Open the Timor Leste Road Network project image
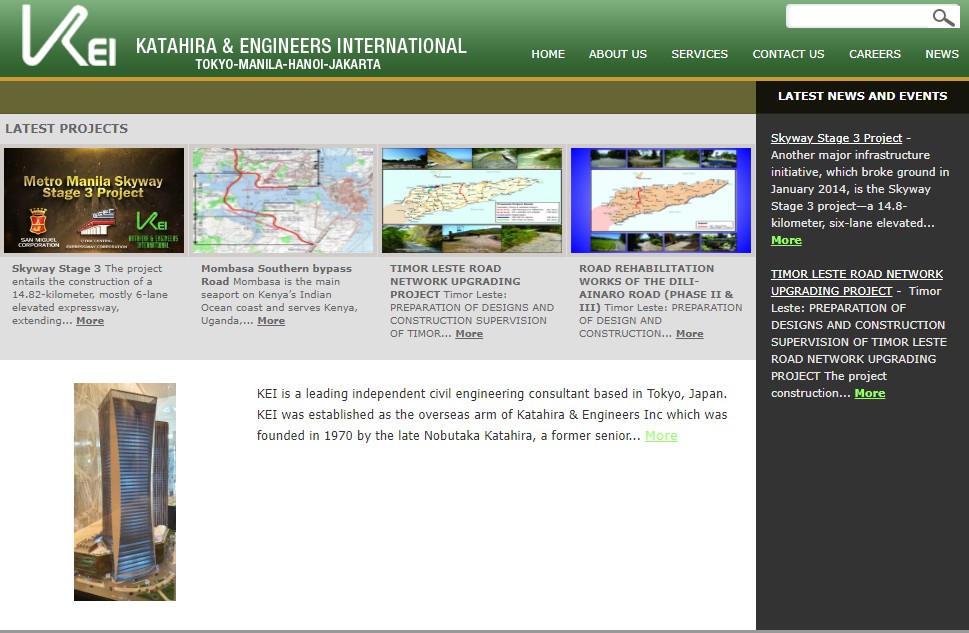The height and width of the screenshot is (633, 969). click(x=471, y=199)
